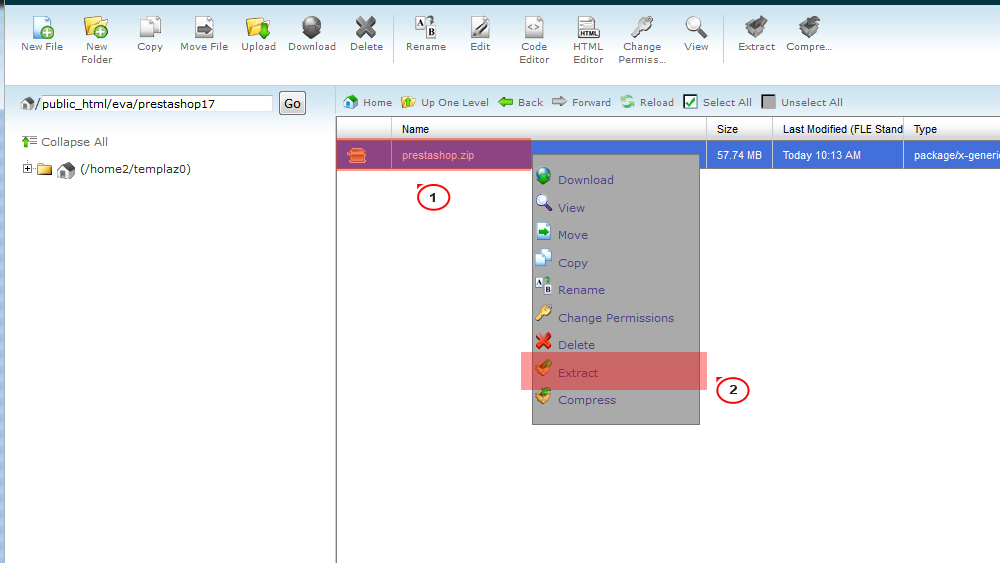Create a file with New File icon
This screenshot has width=1000, height=563.
42,34
